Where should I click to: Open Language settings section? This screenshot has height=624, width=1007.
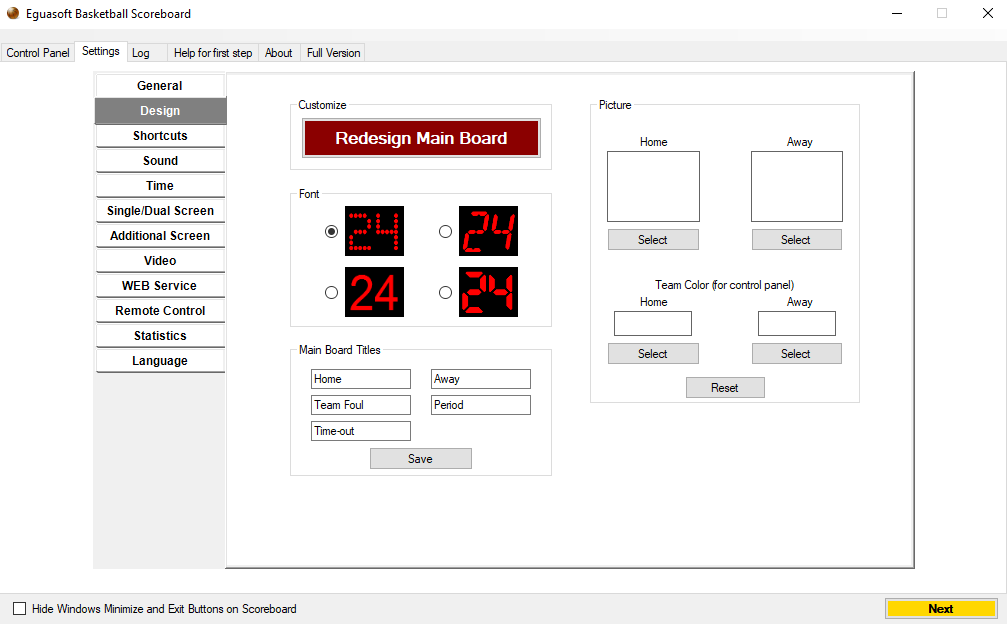pos(160,361)
